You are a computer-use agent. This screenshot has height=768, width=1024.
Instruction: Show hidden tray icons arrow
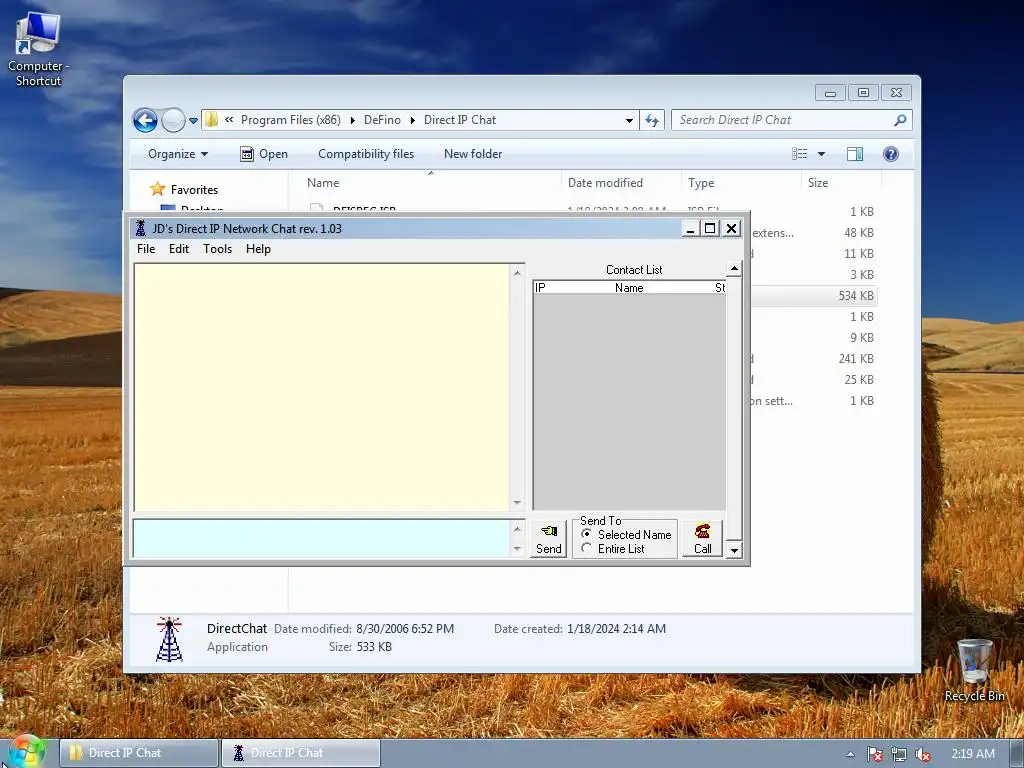850,754
